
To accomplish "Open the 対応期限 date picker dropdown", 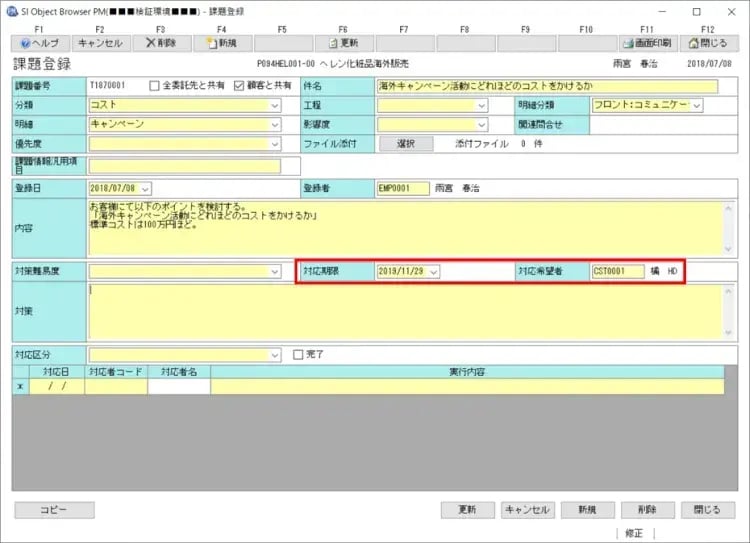I will pos(433,271).
